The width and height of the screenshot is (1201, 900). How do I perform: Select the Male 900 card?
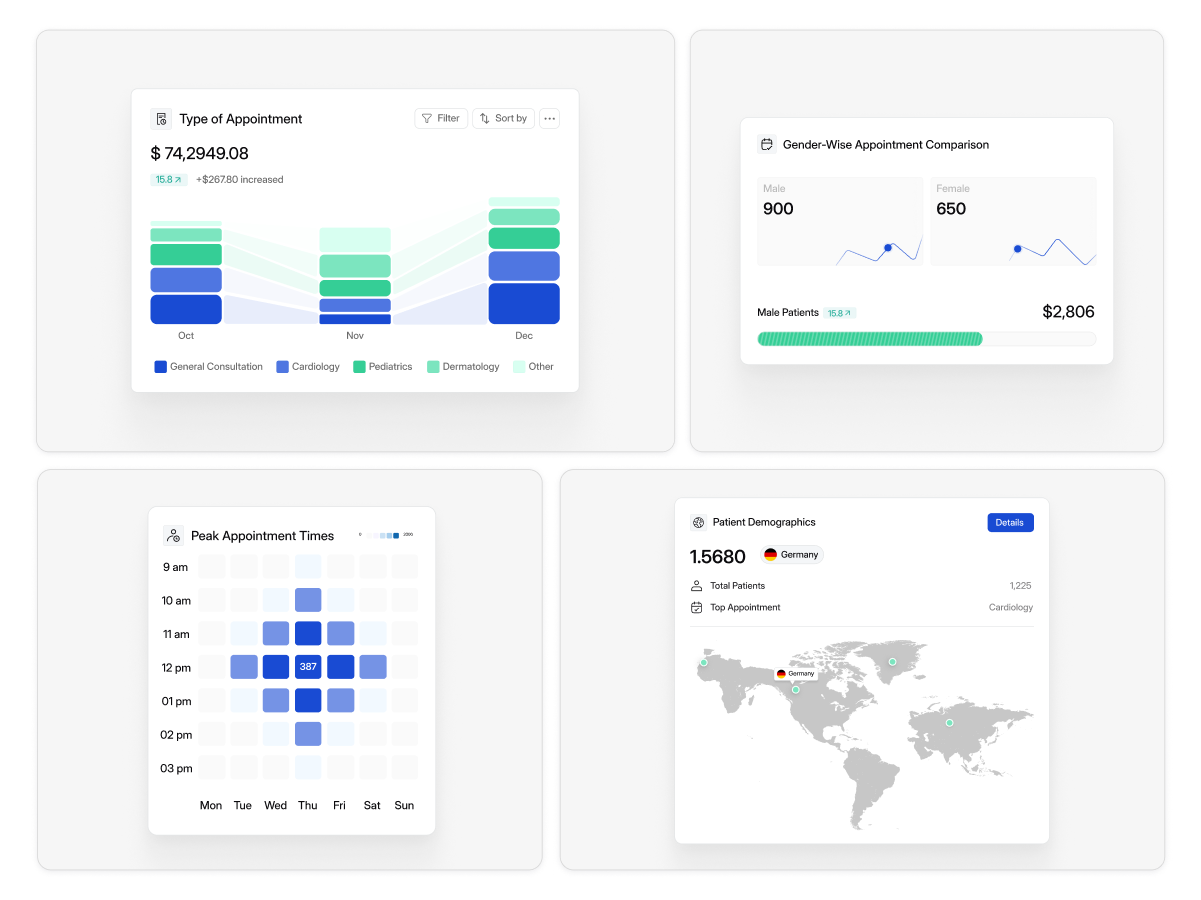(840, 221)
